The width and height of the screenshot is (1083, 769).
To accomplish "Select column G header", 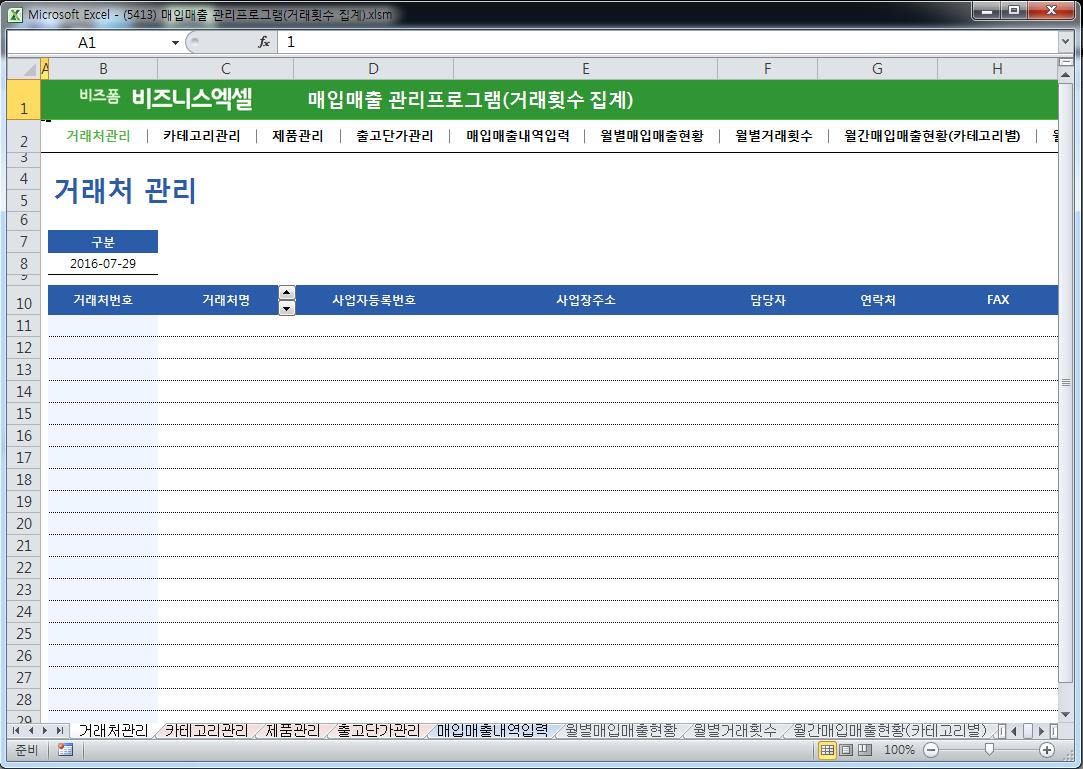I will click(x=877, y=68).
